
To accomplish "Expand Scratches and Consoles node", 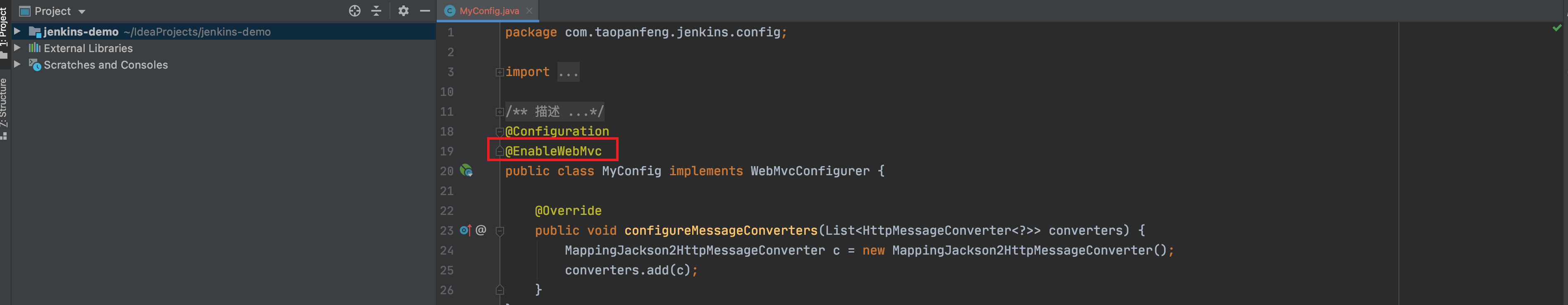I will 18,64.
